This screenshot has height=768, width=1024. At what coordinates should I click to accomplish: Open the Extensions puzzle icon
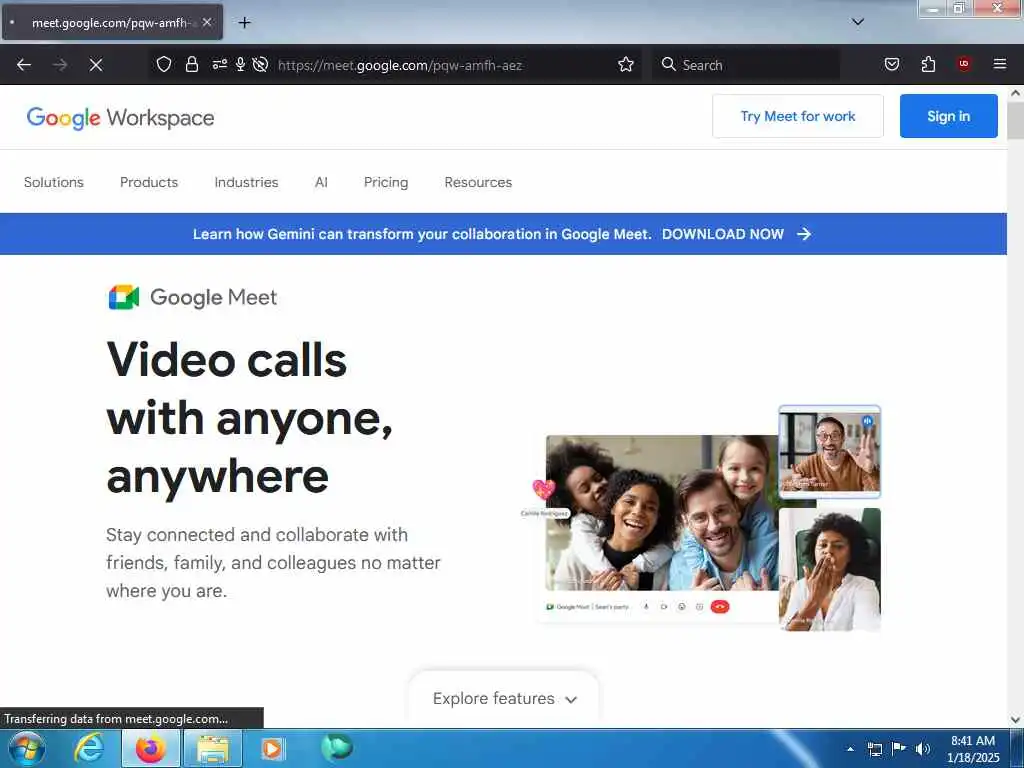(928, 64)
